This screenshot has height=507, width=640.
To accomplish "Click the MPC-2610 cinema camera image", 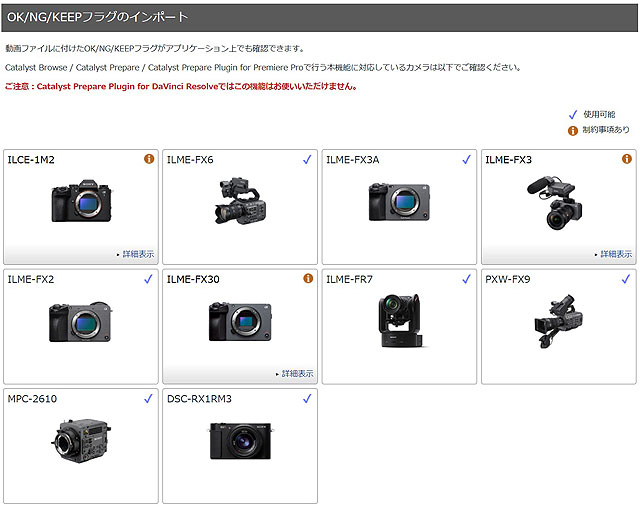I will click(x=80, y=440).
